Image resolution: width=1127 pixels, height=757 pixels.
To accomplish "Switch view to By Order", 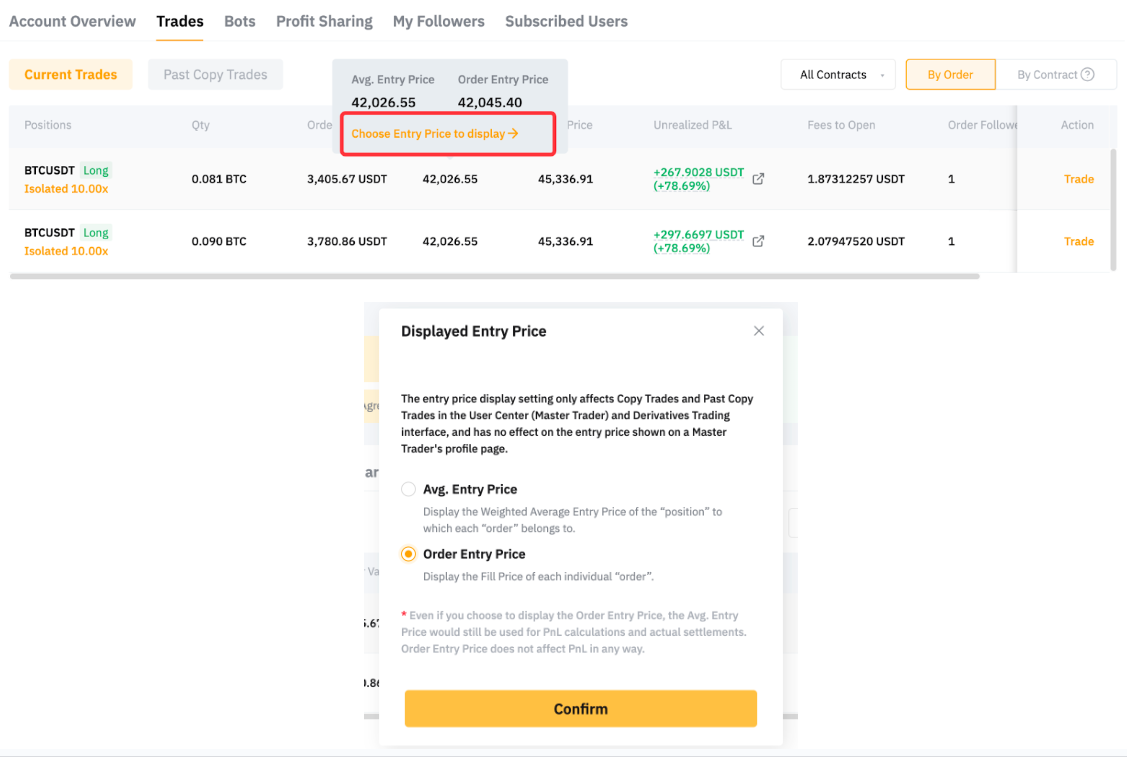I will tap(950, 75).
